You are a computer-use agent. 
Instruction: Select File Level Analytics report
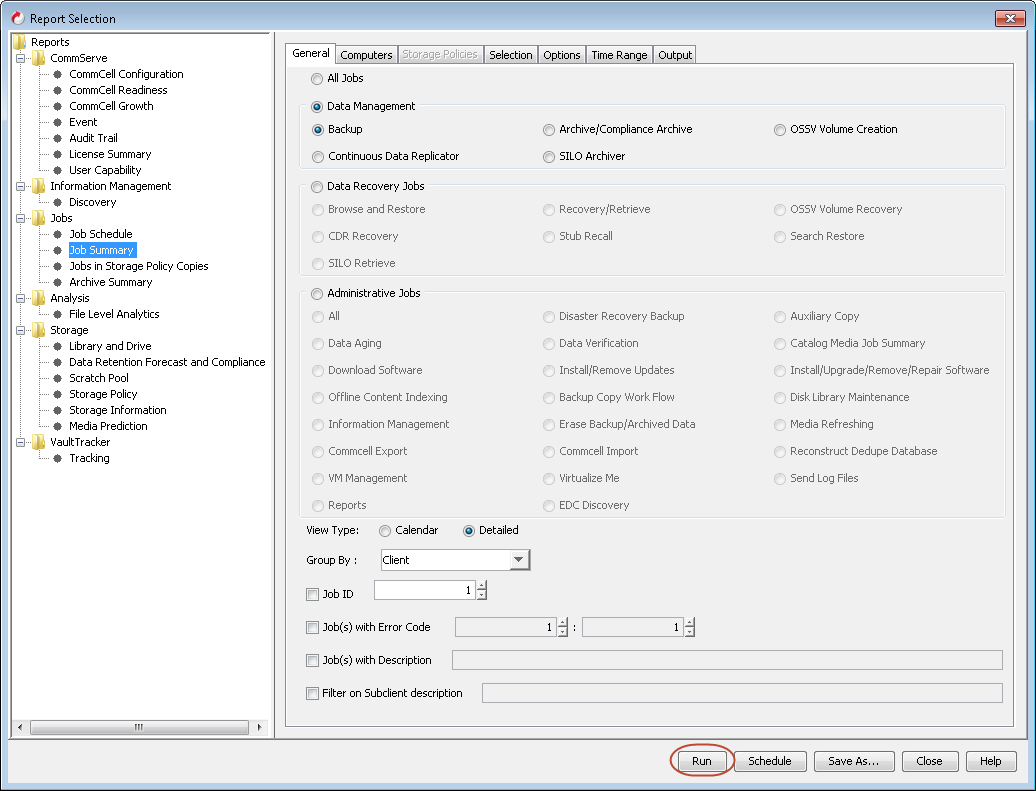click(x=114, y=314)
